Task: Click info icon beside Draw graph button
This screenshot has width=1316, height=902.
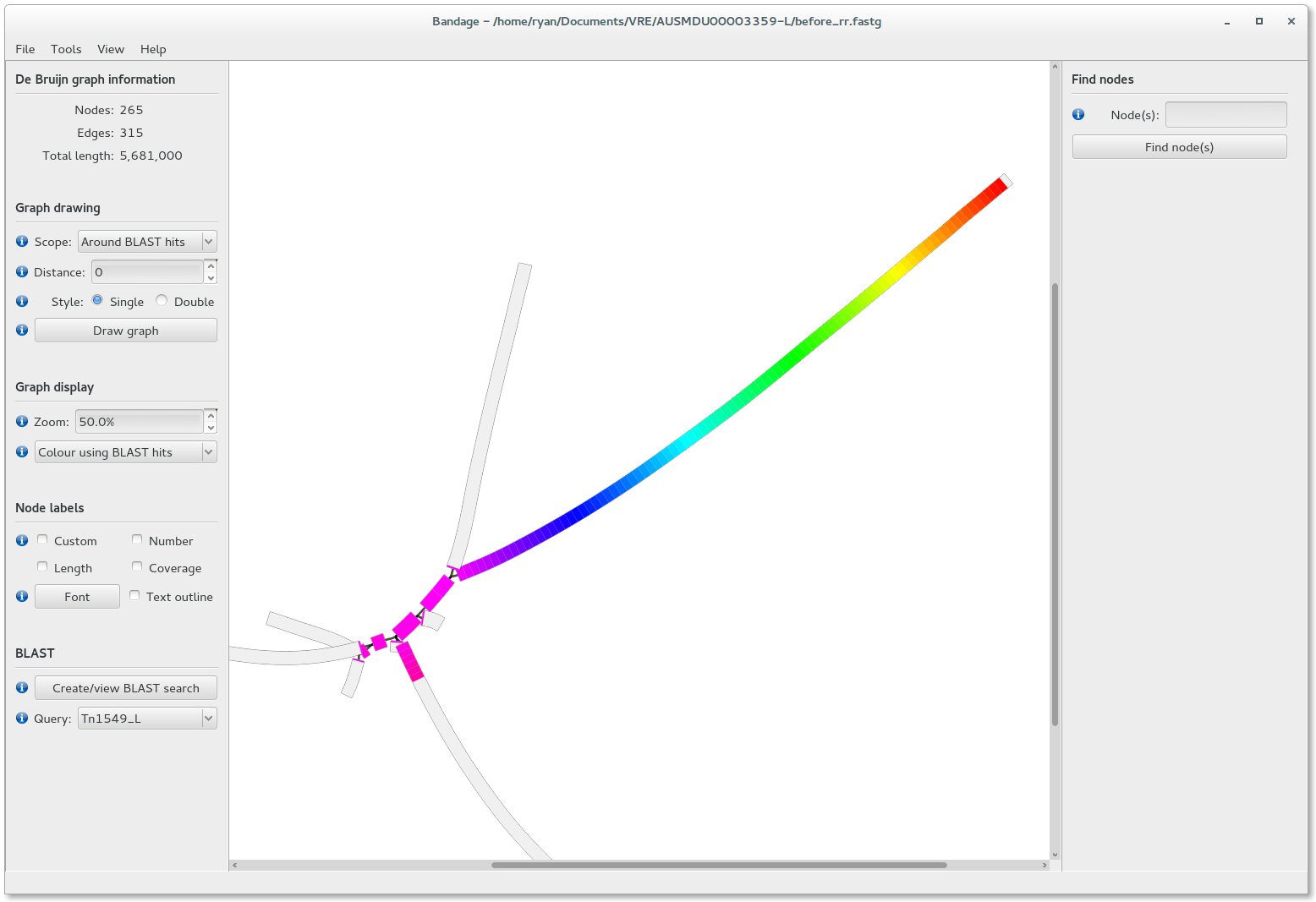Action: coord(22,330)
